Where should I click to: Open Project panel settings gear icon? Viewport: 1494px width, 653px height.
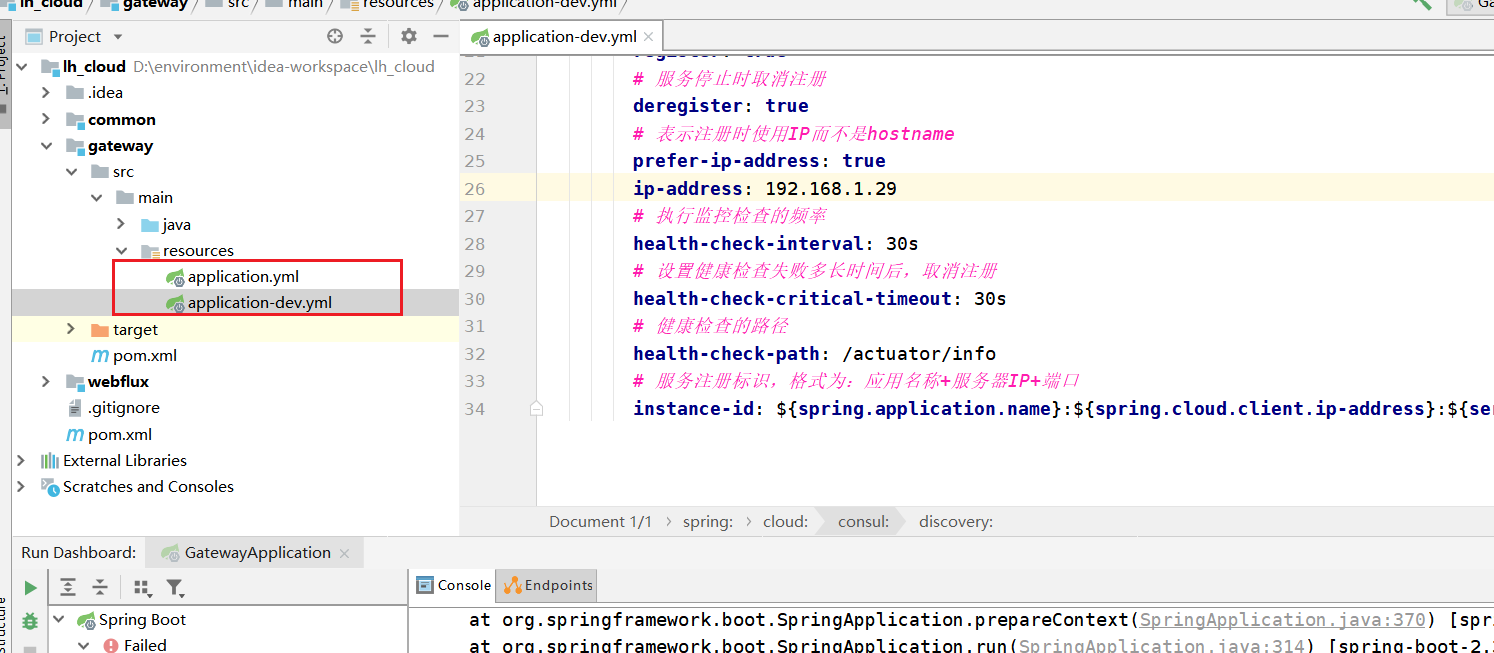coord(408,35)
